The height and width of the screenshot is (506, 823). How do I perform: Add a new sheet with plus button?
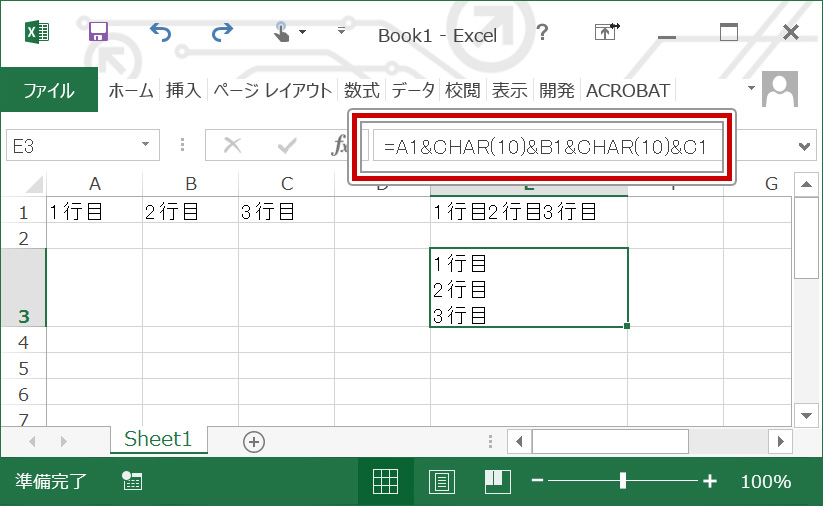click(x=254, y=442)
